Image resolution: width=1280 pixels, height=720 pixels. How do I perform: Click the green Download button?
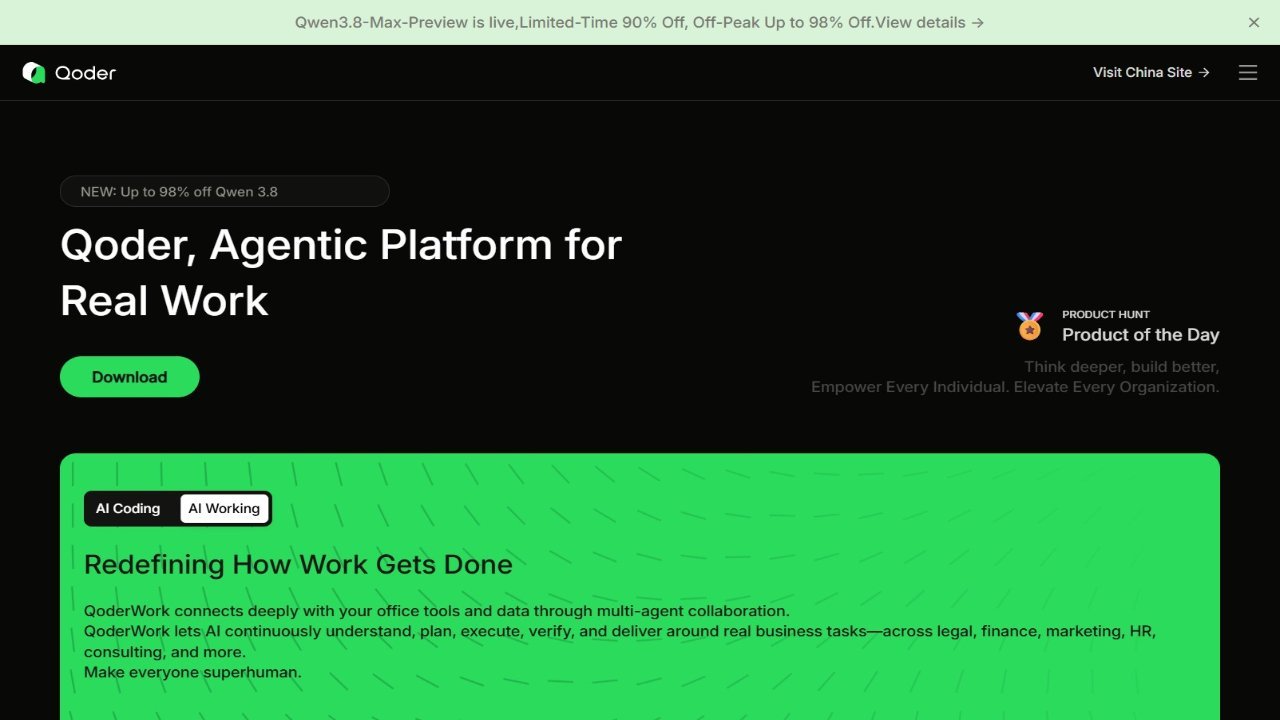130,377
